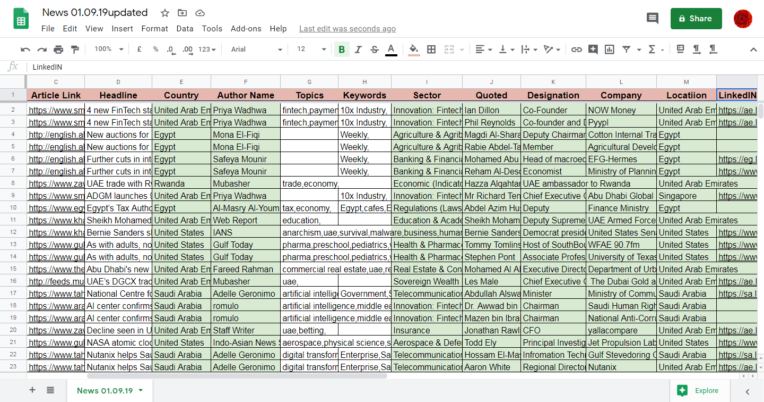This screenshot has height=402, width=764.
Task: Open the 123 number format dropdown
Action: (207, 49)
